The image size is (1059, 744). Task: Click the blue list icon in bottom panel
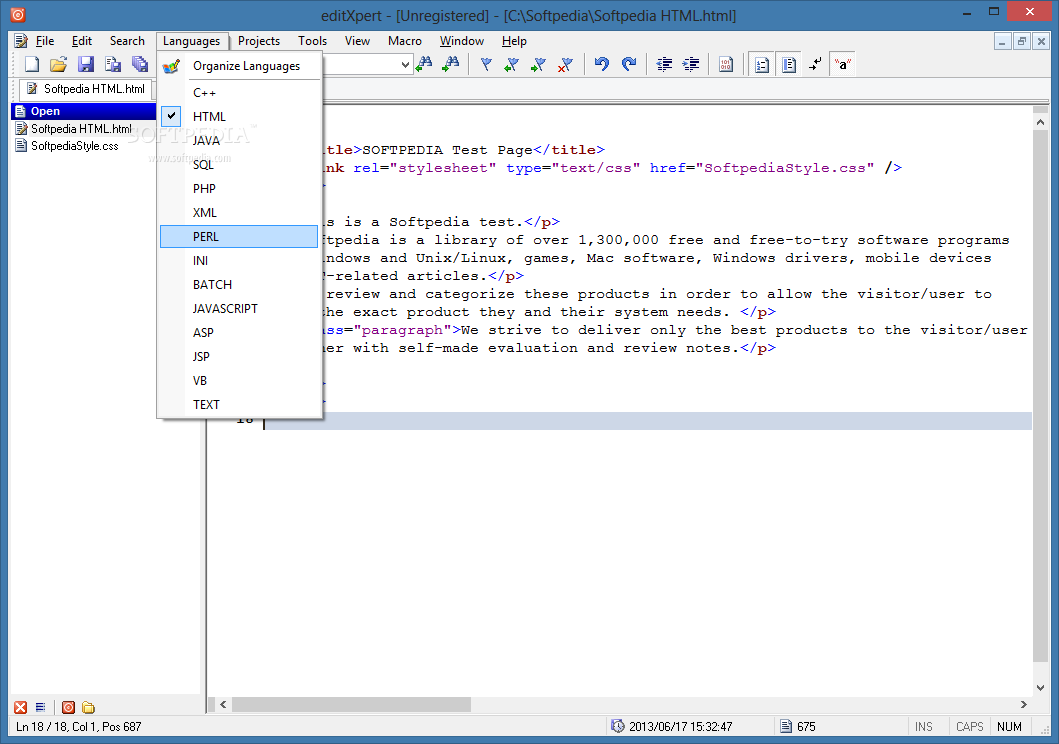[41, 707]
